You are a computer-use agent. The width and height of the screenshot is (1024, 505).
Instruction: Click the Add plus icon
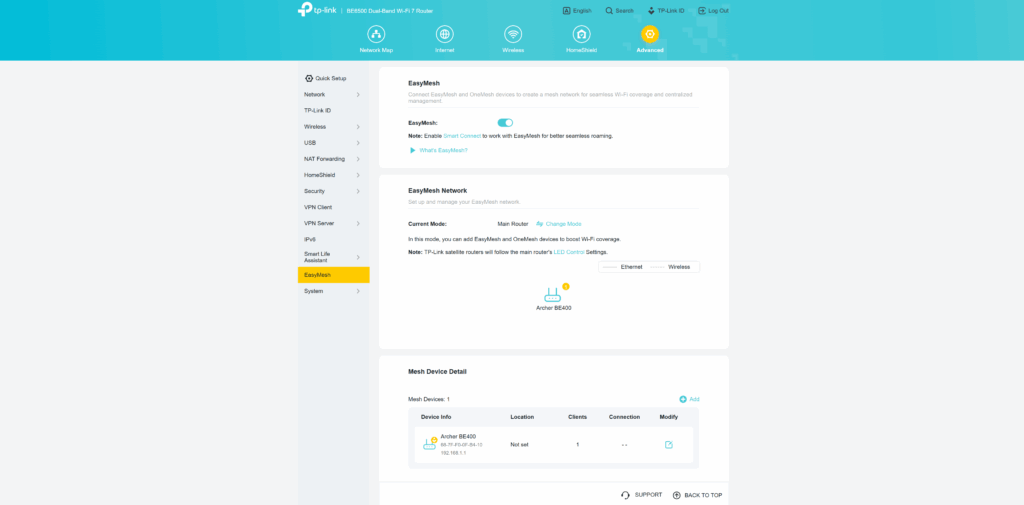tap(683, 399)
